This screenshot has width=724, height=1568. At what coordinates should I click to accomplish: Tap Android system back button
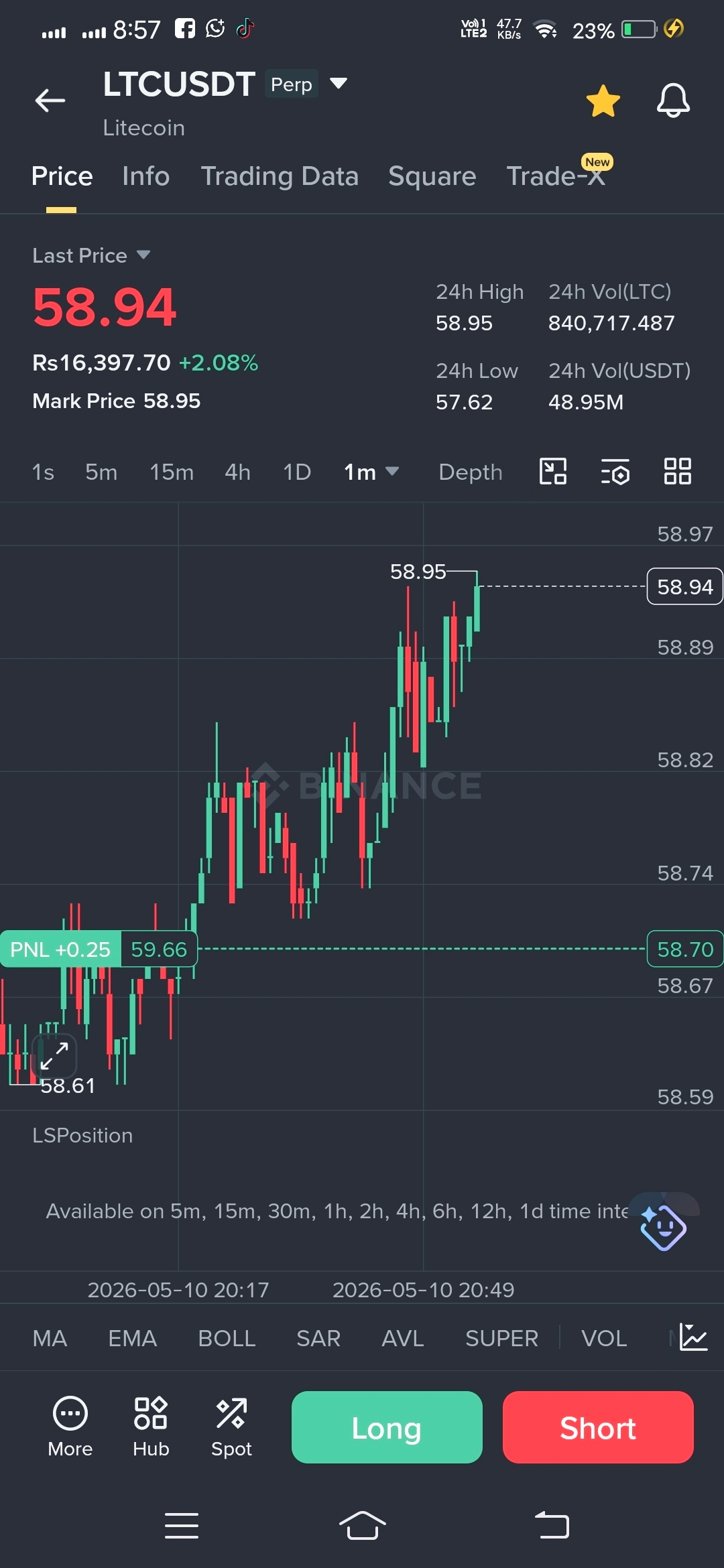tap(552, 1526)
